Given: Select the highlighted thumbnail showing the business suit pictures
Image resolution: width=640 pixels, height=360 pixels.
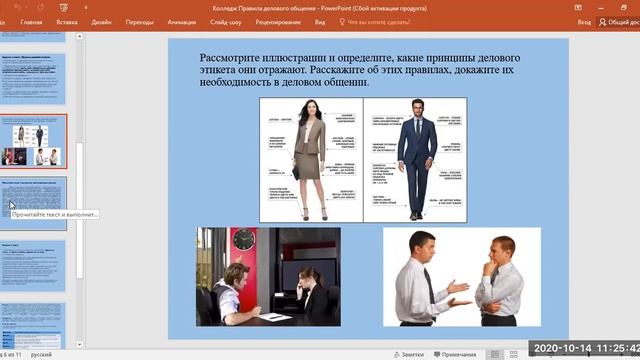Looking at the screenshot, I should click(33, 142).
